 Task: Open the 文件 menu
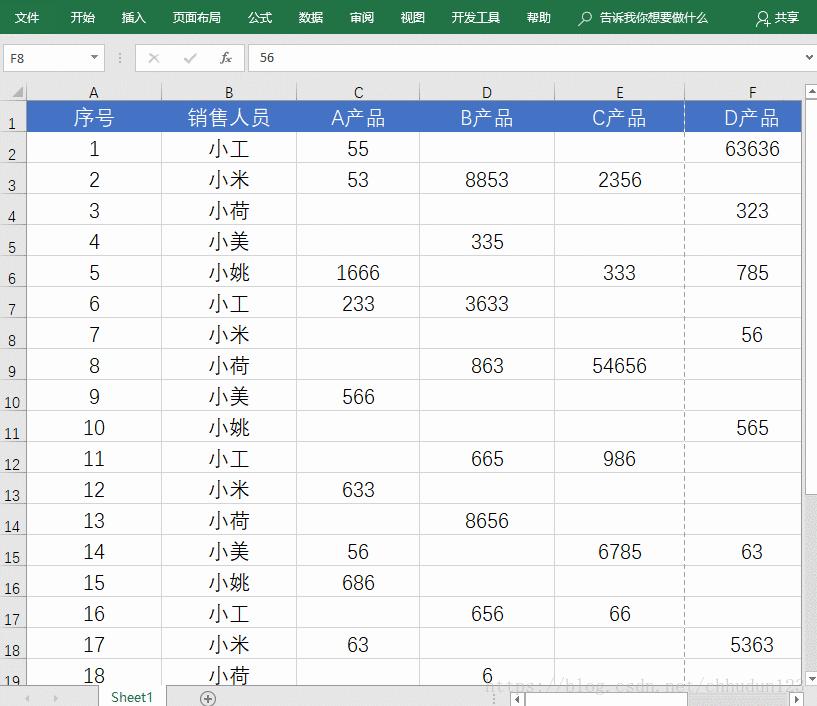27,17
